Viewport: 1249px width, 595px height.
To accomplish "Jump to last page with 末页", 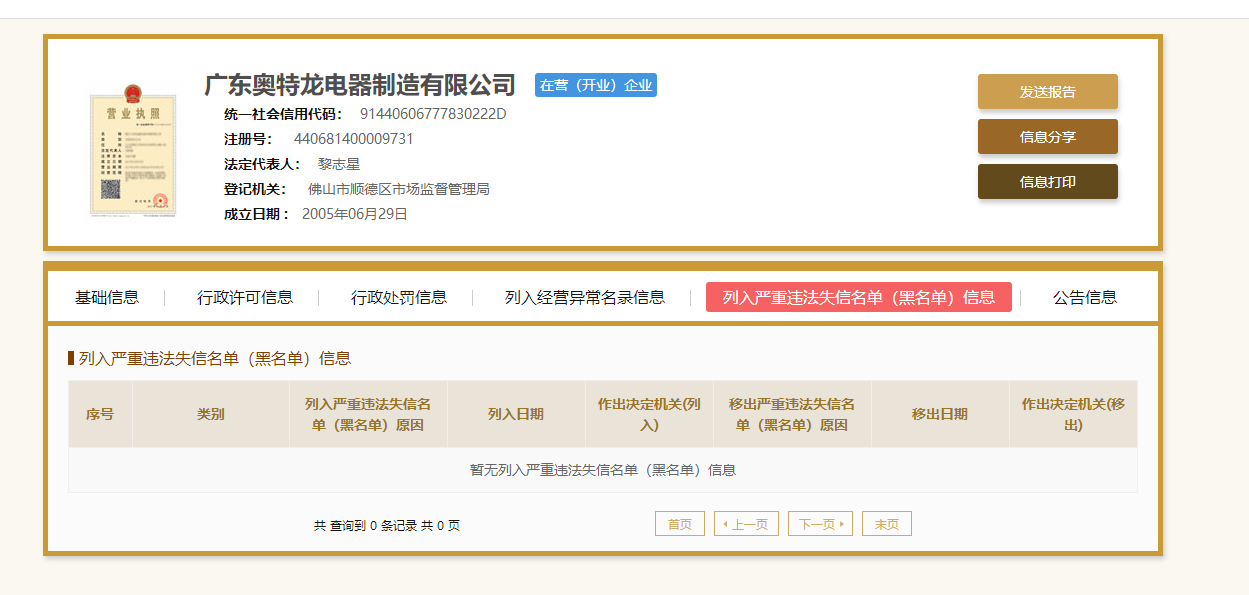I will pyautogui.click(x=887, y=524).
